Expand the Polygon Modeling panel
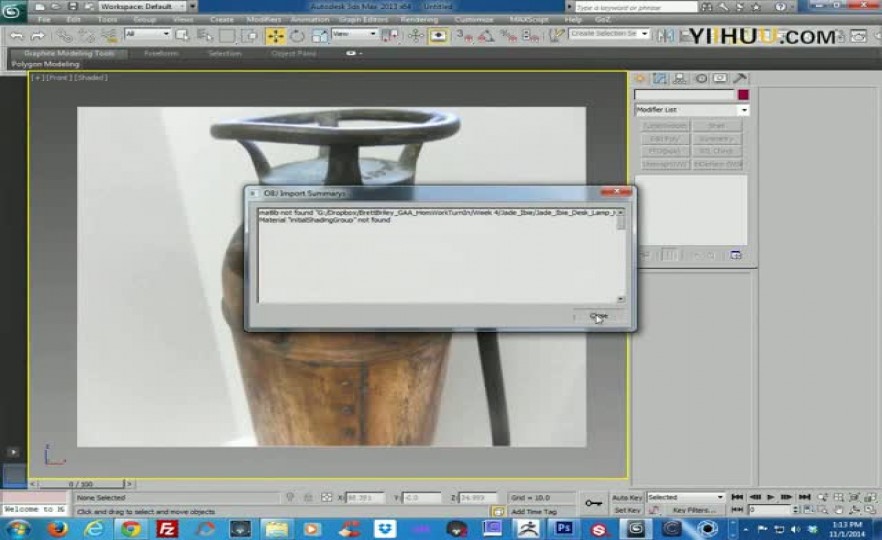Viewport: 882px width, 540px height. [x=46, y=64]
